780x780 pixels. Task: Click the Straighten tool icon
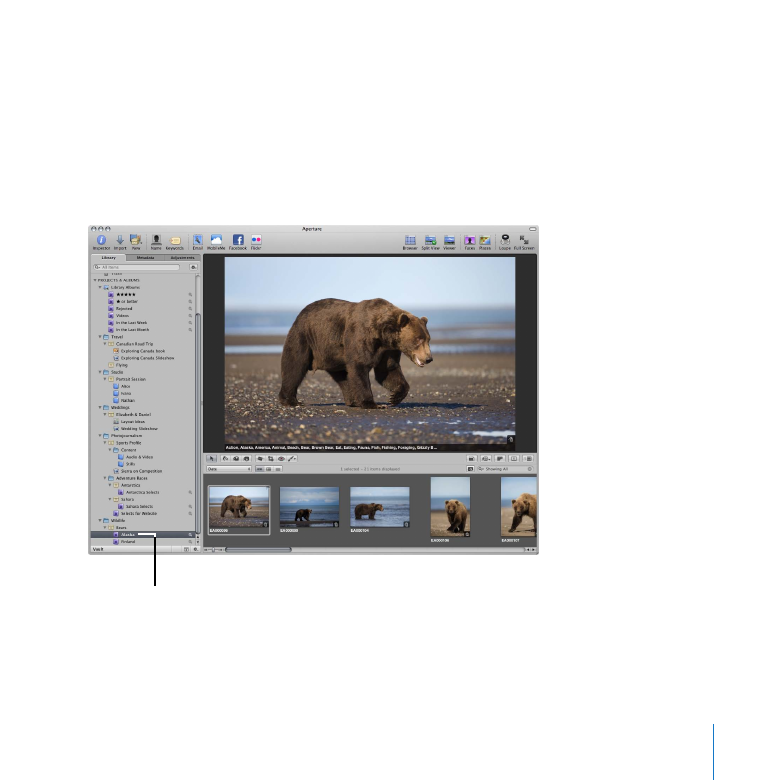260,459
